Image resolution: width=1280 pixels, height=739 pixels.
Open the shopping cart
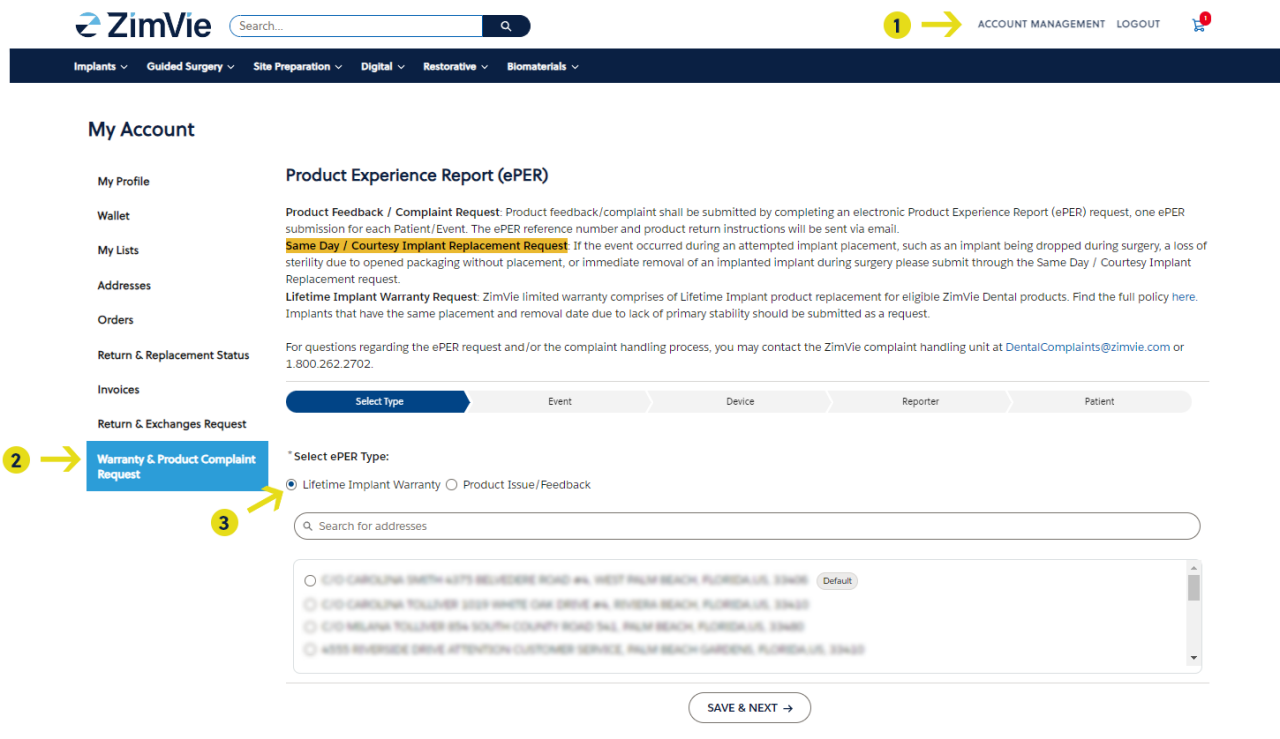tap(1198, 24)
